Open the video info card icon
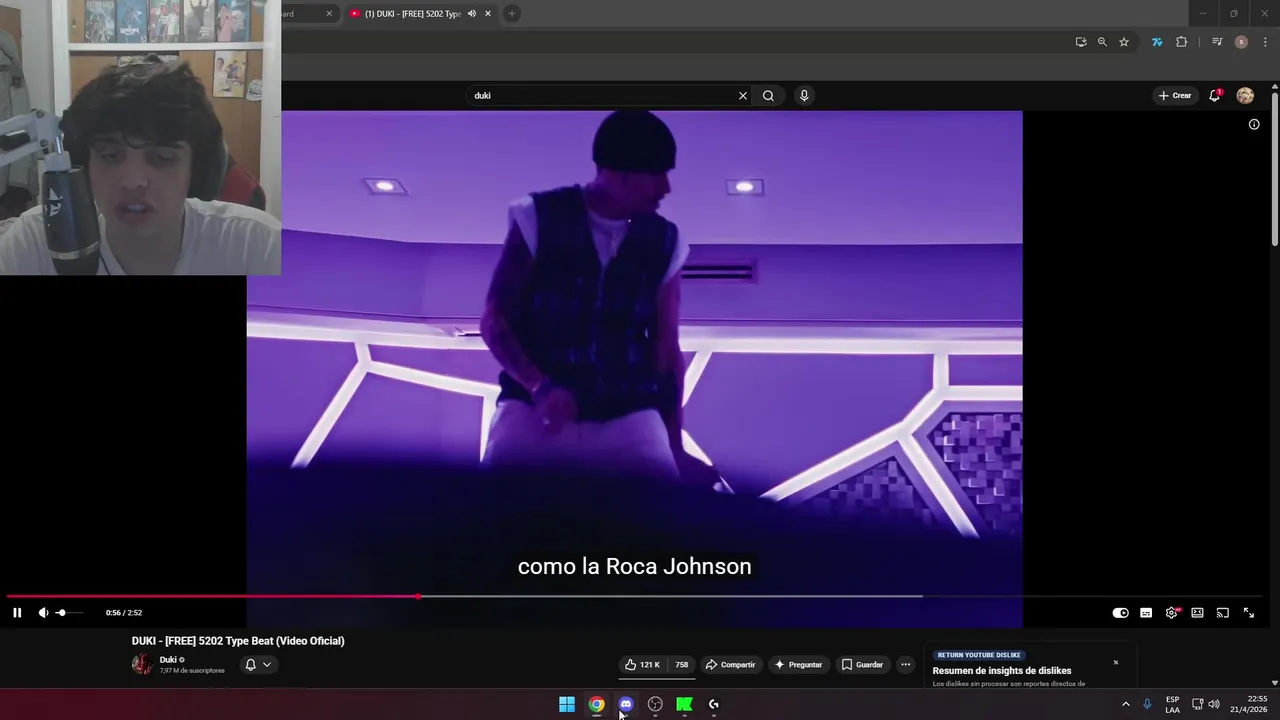Viewport: 1280px width, 720px height. click(x=1254, y=124)
